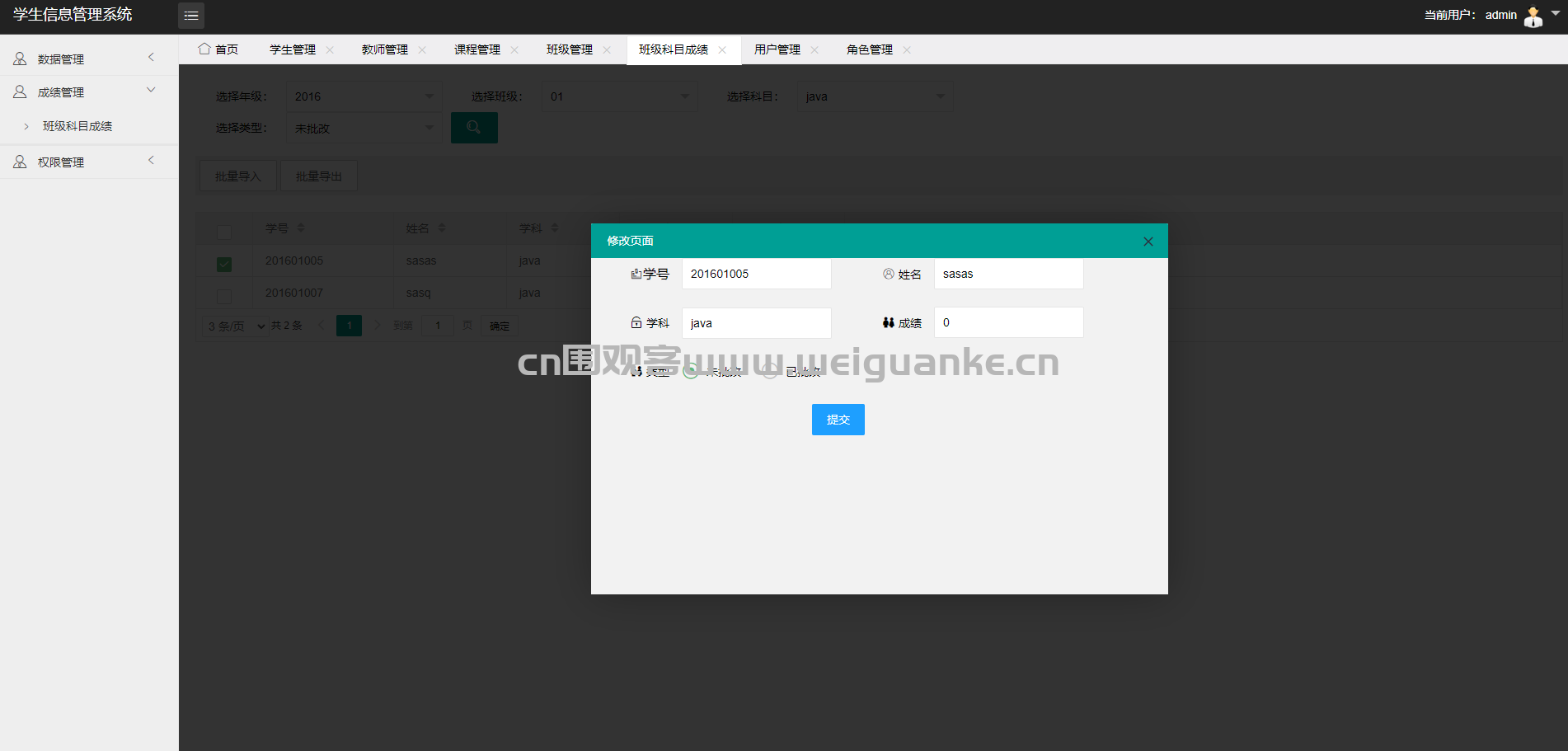Go to next page arrow in pagination

pos(378,325)
